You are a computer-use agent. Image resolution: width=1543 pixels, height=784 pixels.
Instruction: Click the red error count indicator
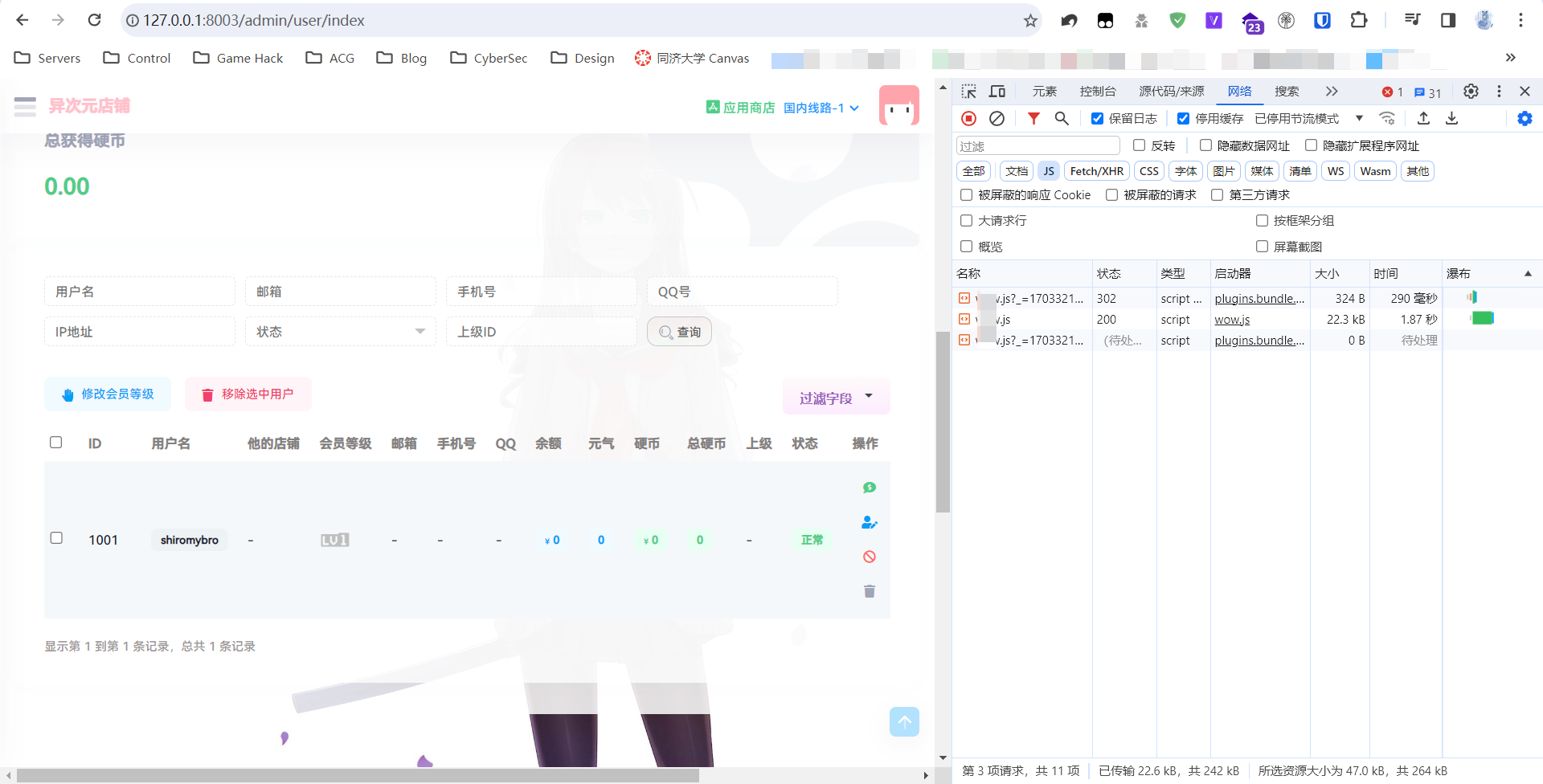coord(1392,92)
